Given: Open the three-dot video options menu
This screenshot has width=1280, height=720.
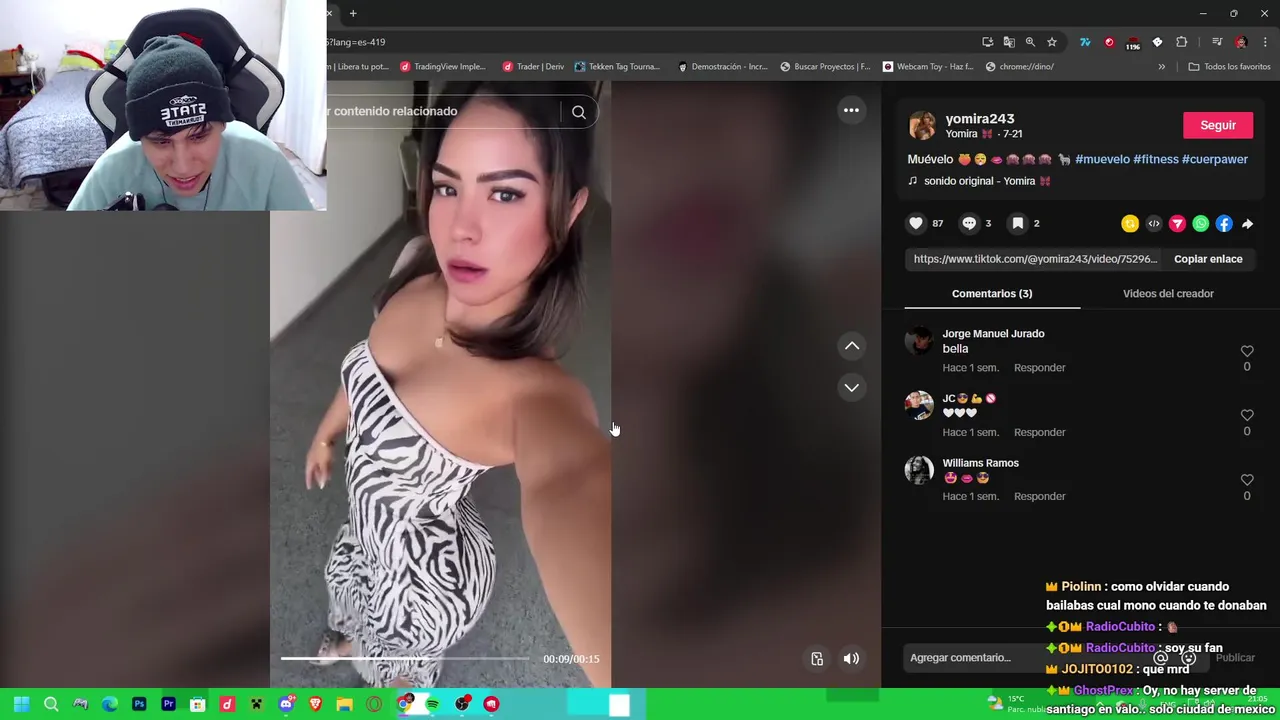Looking at the screenshot, I should pyautogui.click(x=851, y=110).
